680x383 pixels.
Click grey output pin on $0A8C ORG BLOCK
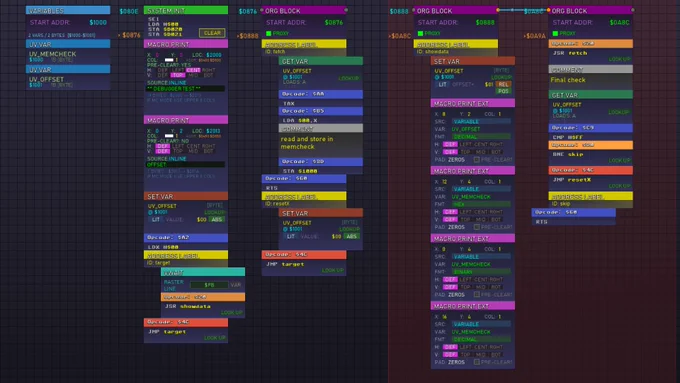(633, 10)
